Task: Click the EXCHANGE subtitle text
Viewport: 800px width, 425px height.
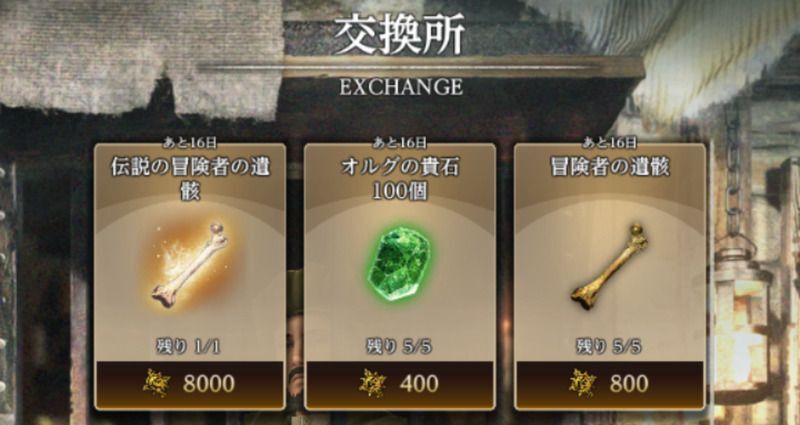Action: tap(401, 87)
